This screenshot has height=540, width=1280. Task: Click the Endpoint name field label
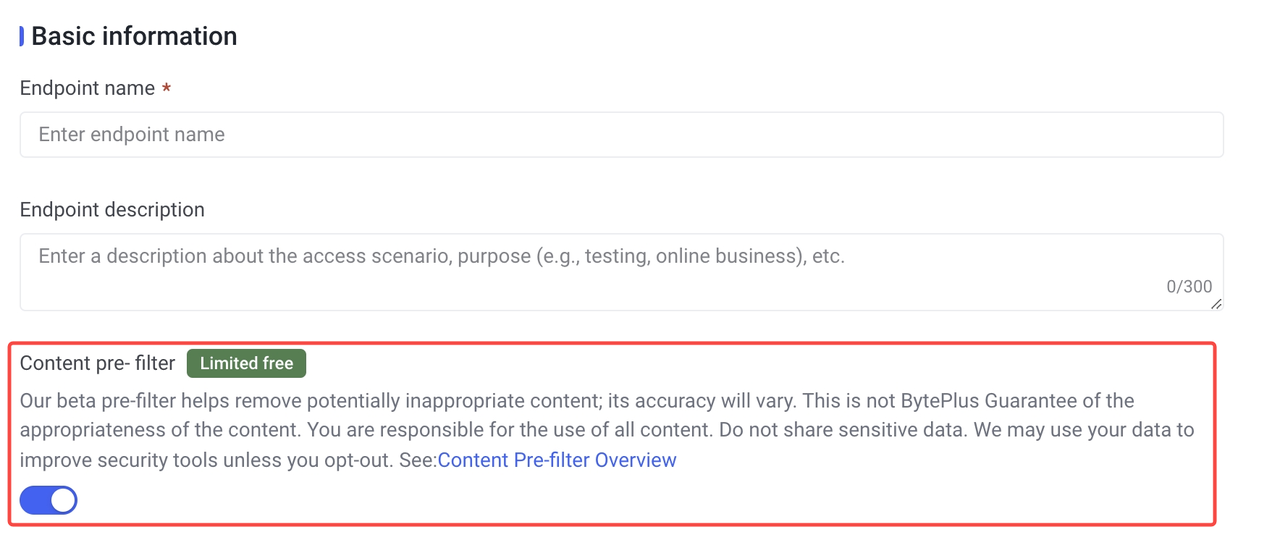(87, 88)
